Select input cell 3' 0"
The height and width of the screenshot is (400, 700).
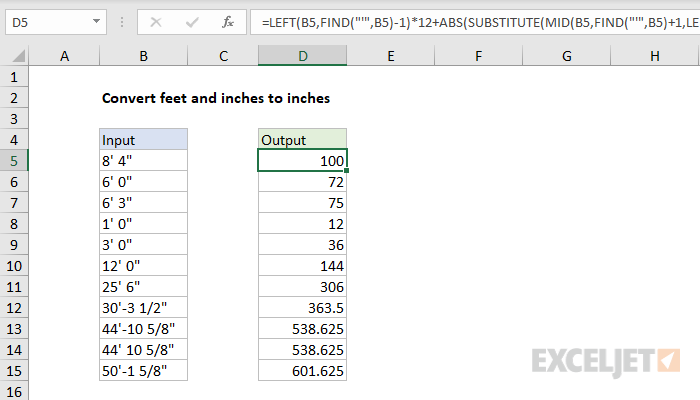143,245
